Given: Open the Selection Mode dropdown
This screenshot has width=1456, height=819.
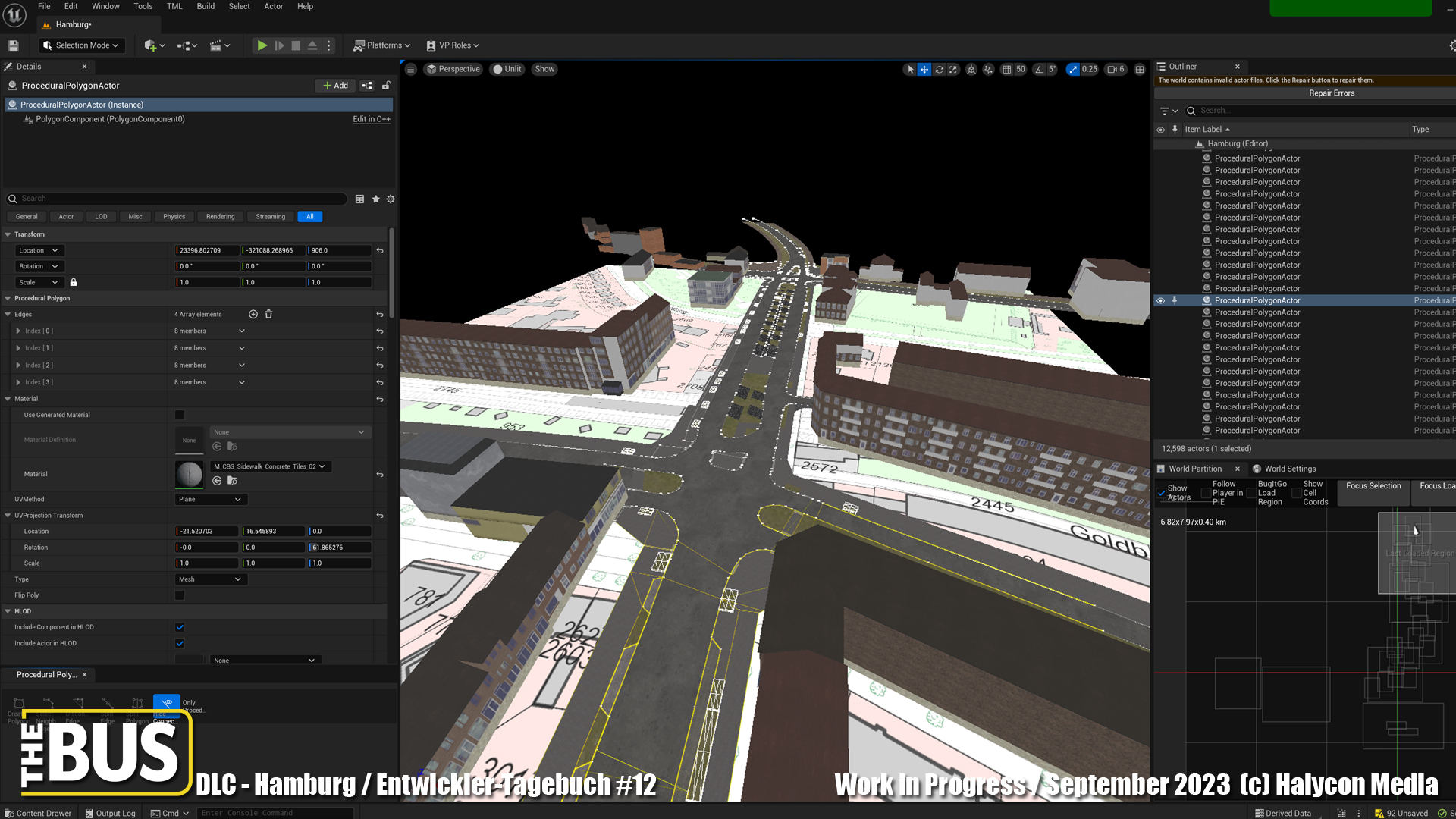Looking at the screenshot, I should tap(81, 45).
